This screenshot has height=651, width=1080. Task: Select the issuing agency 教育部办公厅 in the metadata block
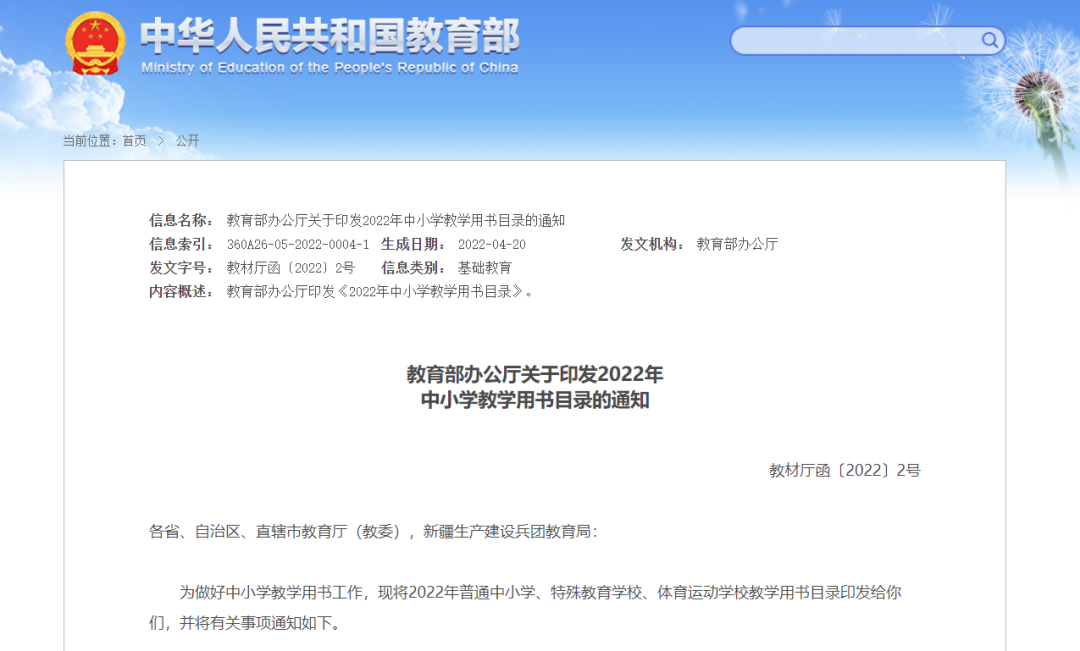(737, 244)
